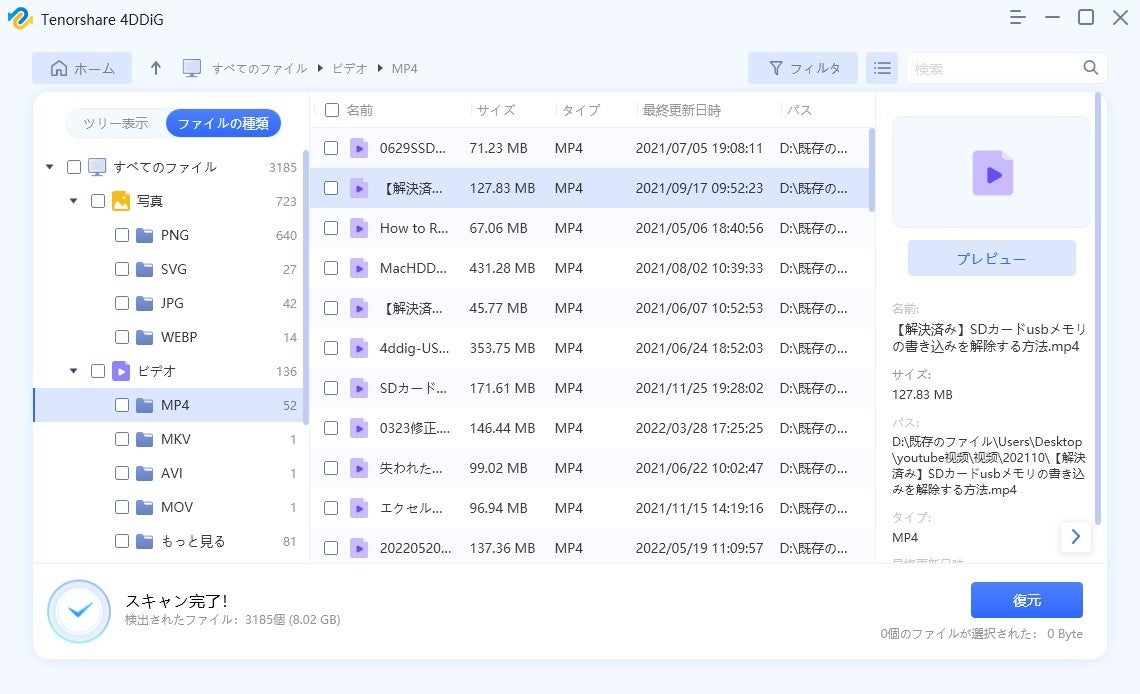This screenshot has width=1140, height=694.
Task: Click the プレビュー button
Action: [x=991, y=258]
